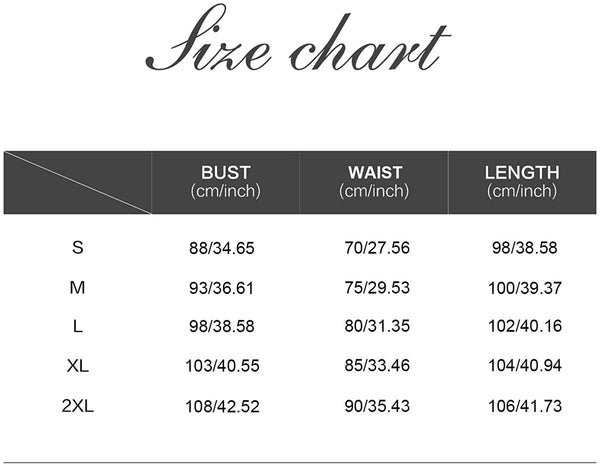Click bust value 93/36.61
Screen dimensions: 600x464
point(221,288)
